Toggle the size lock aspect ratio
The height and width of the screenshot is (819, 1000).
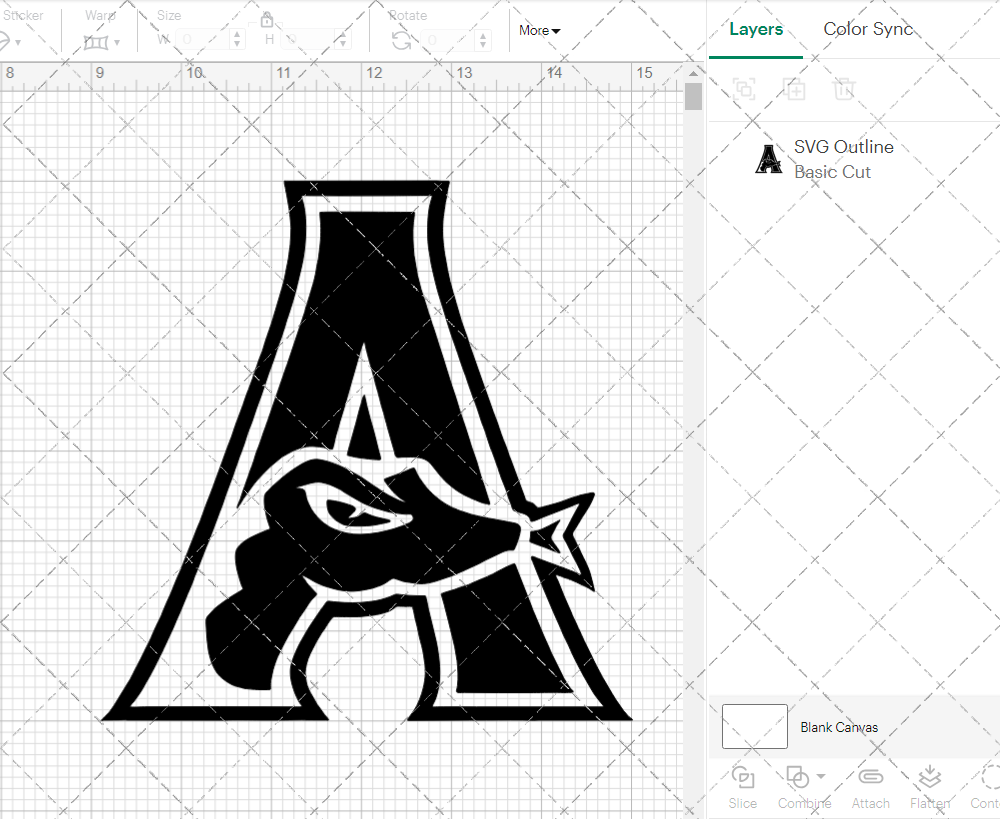coord(267,19)
